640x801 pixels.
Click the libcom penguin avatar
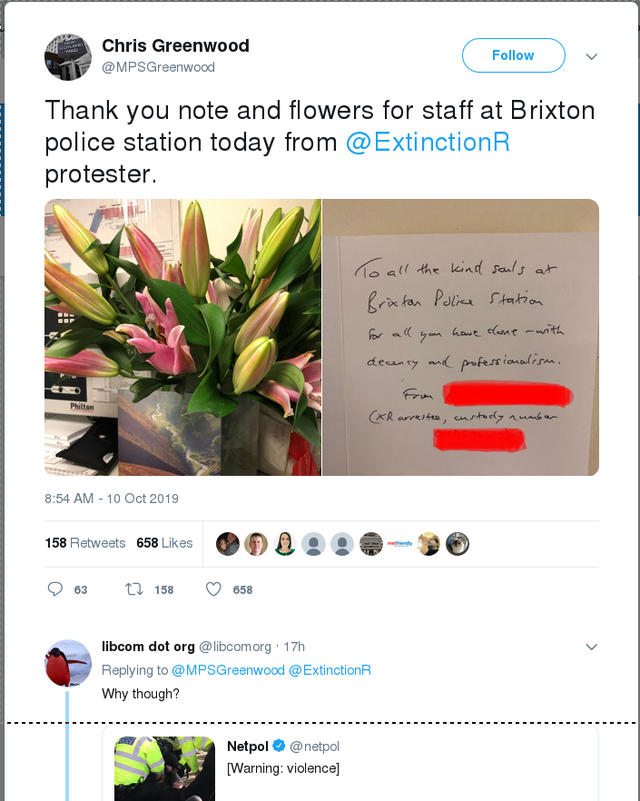(68, 662)
